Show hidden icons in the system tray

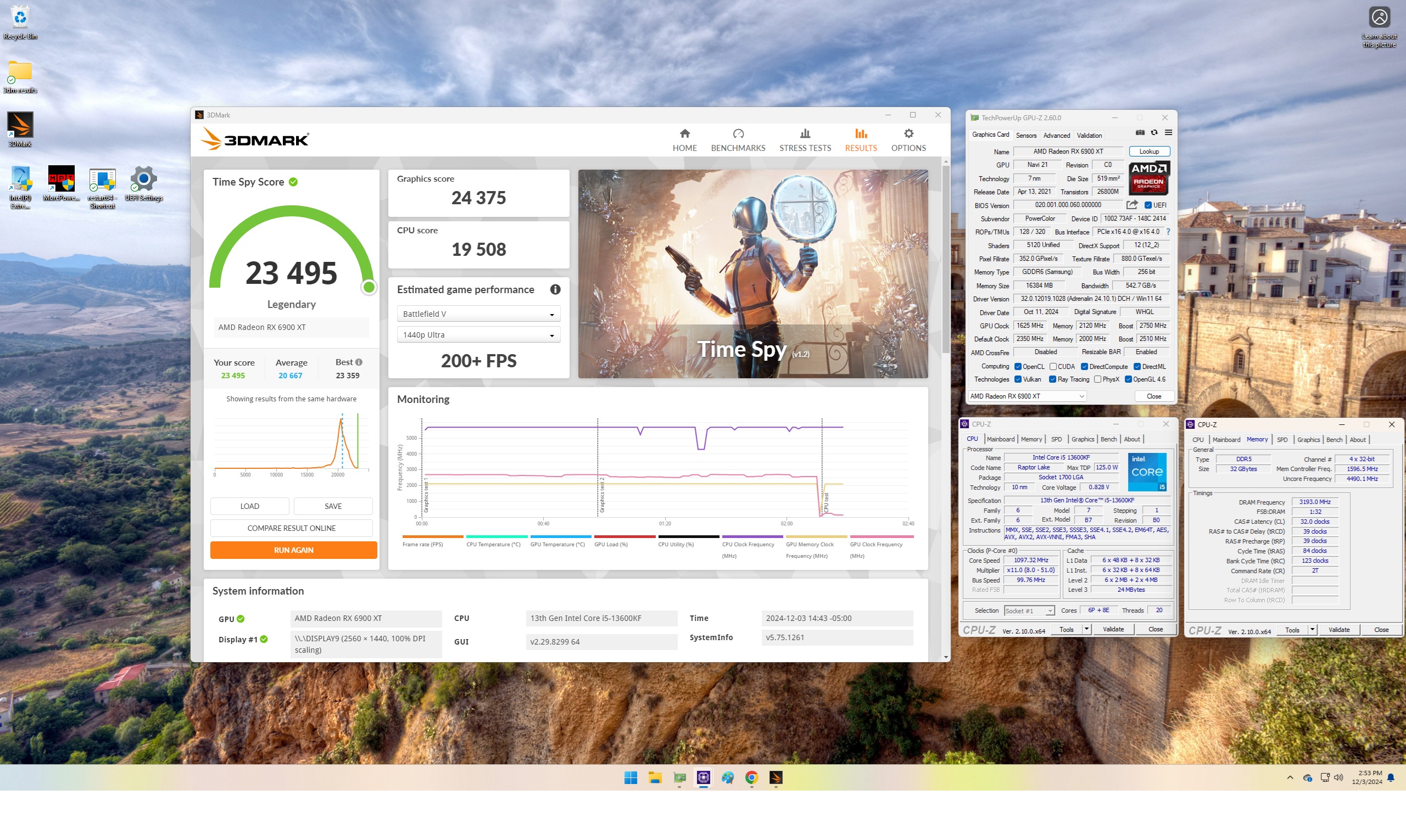coord(1290,777)
